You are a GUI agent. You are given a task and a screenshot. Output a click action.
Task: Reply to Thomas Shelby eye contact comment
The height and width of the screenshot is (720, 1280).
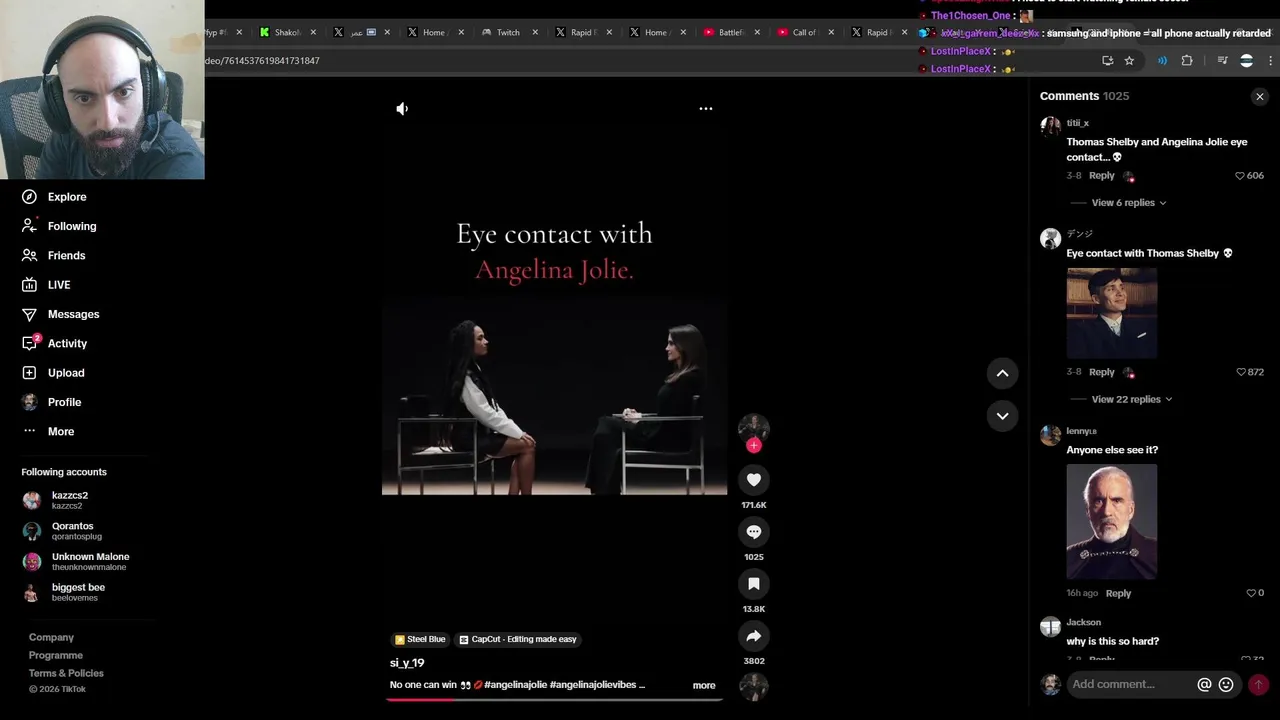1101,372
